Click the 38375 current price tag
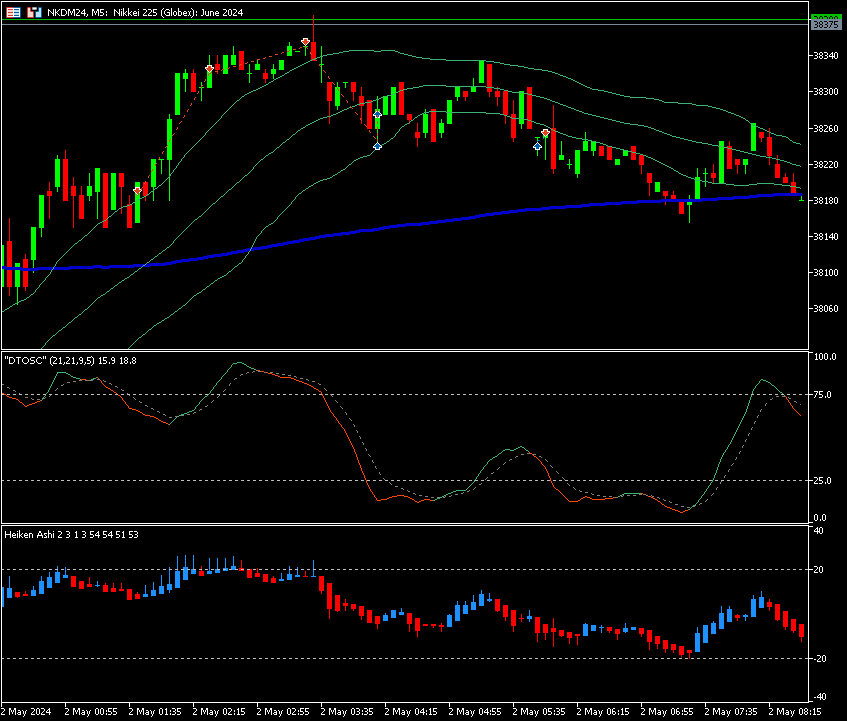The image size is (847, 721). point(826,24)
